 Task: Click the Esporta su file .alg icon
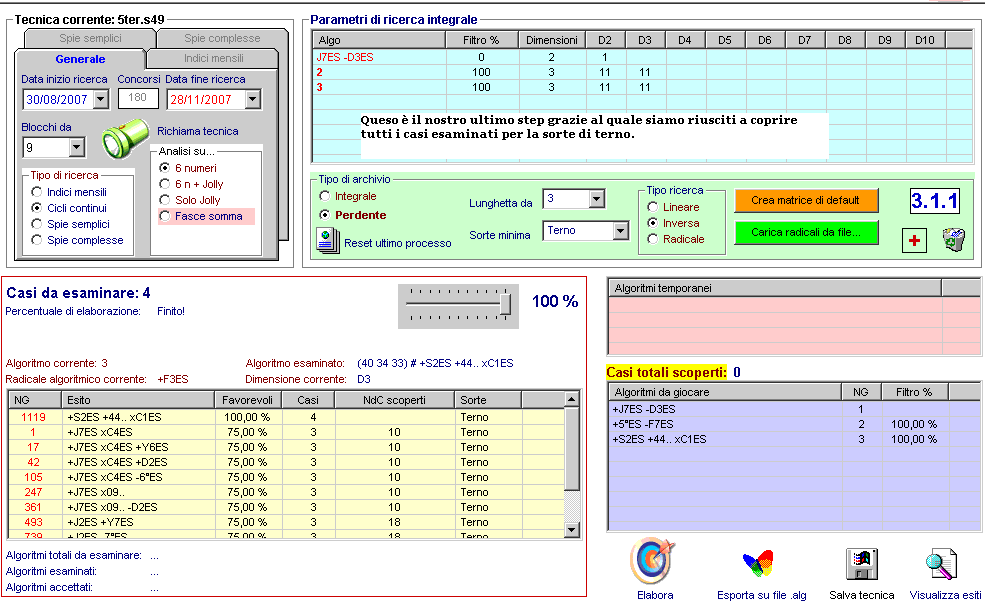(x=758, y=563)
